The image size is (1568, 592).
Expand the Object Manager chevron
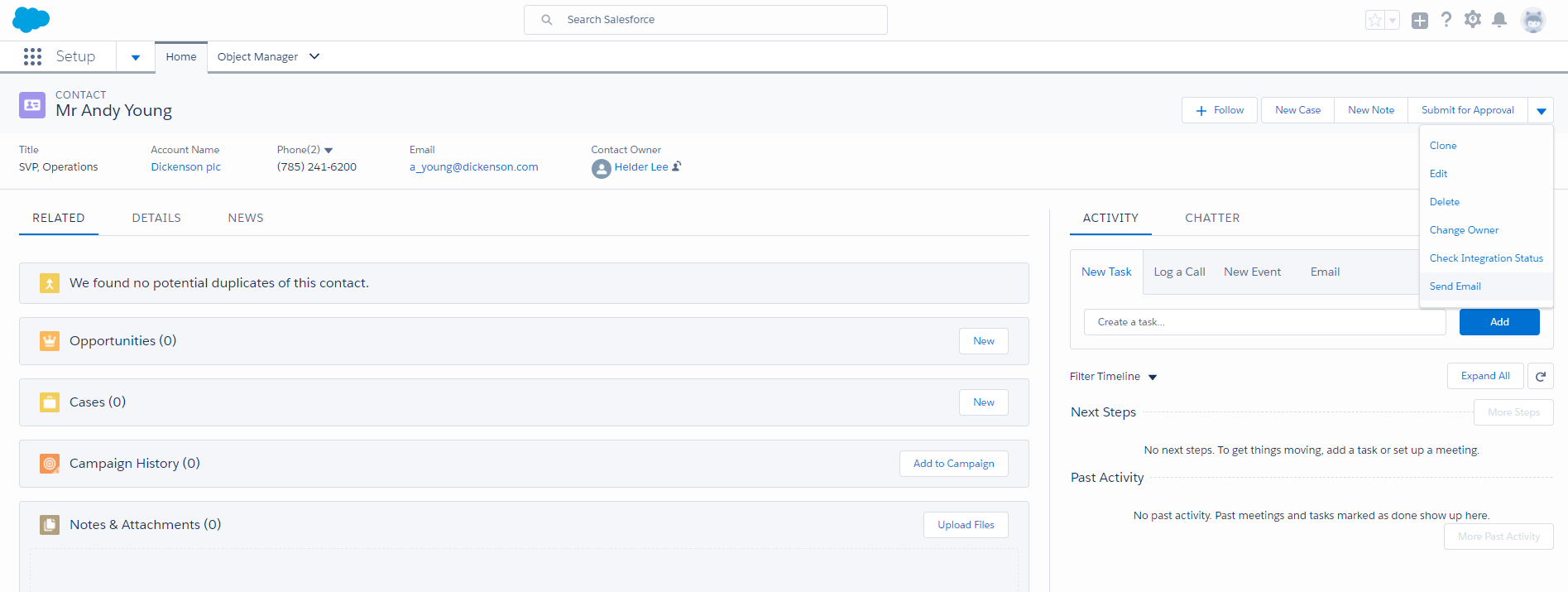pos(314,56)
